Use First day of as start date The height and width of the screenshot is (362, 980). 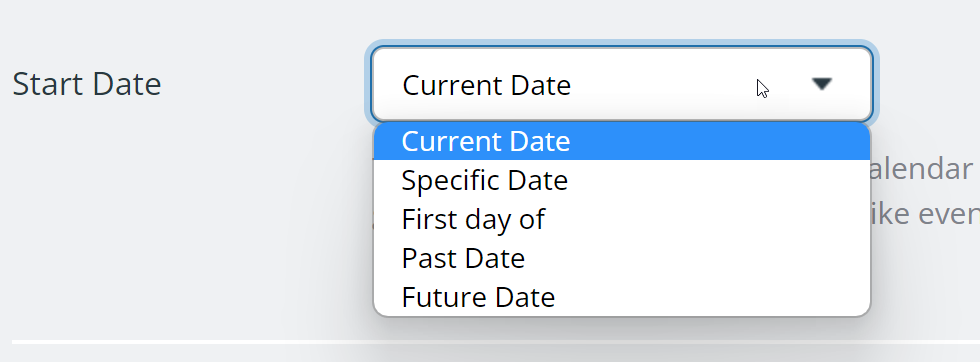coord(622,219)
